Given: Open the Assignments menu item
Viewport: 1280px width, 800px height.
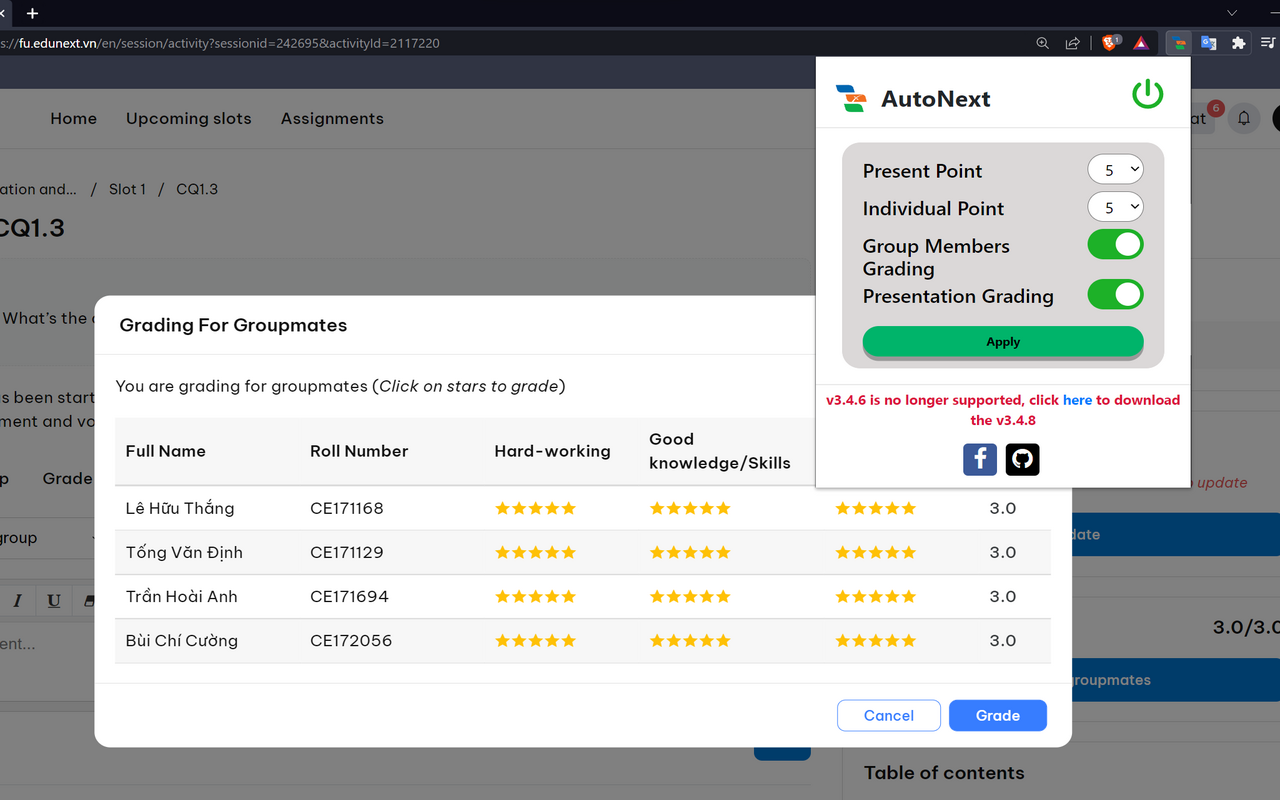Looking at the screenshot, I should tap(332, 118).
